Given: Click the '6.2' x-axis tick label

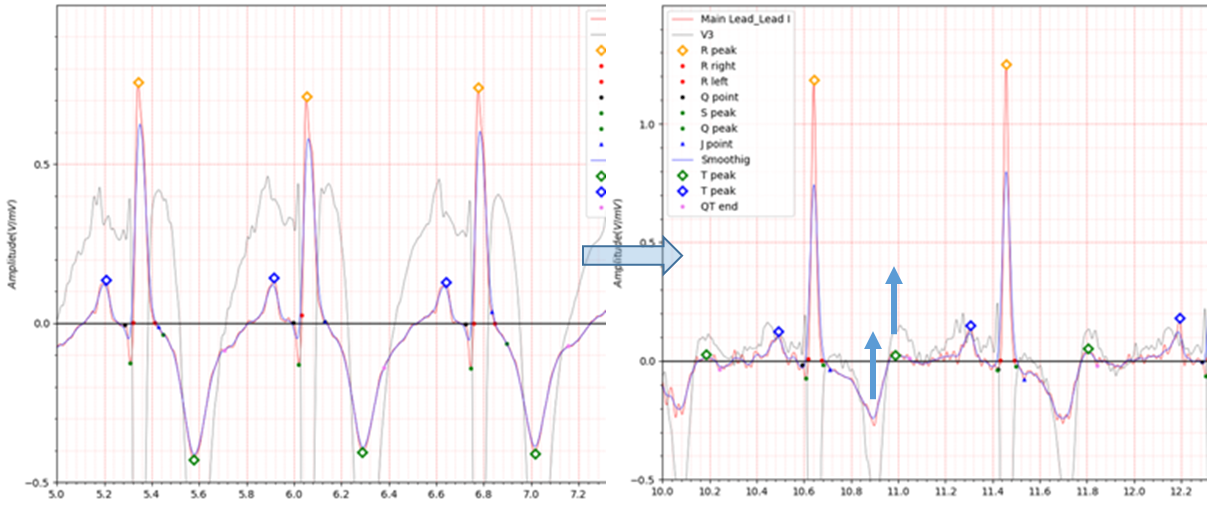Looking at the screenshot, I should tap(341, 494).
